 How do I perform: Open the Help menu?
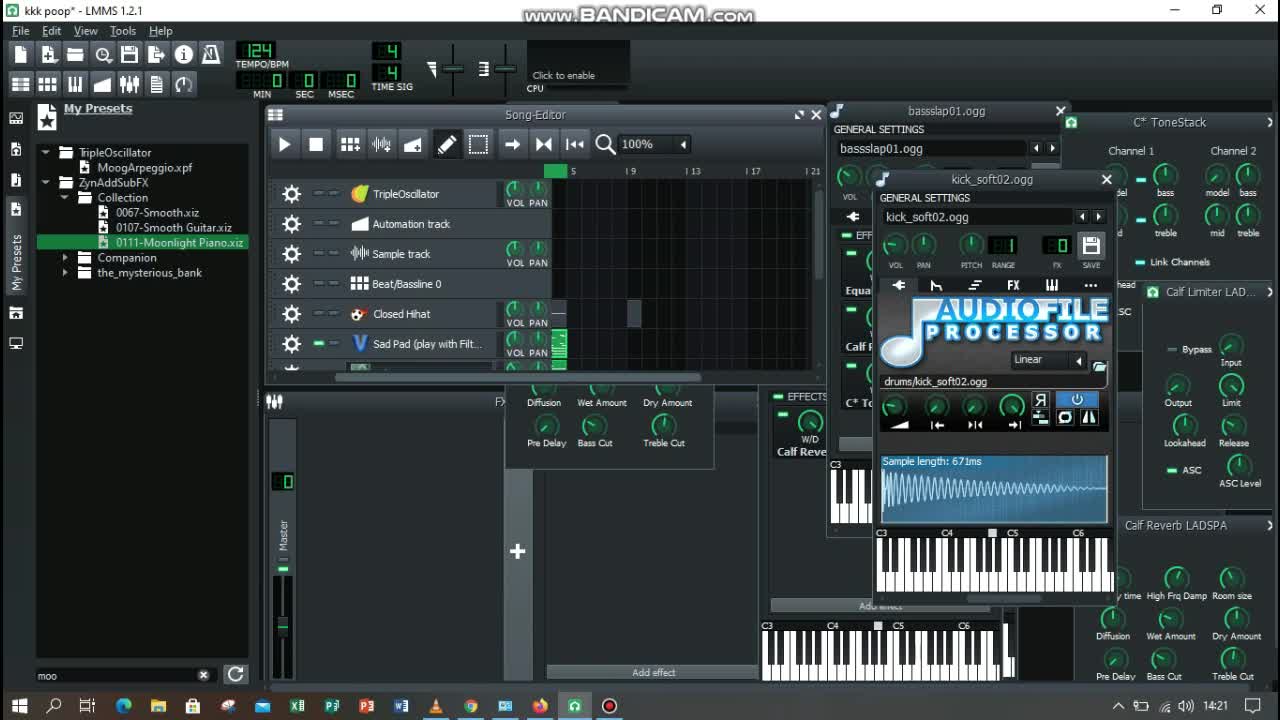160,31
